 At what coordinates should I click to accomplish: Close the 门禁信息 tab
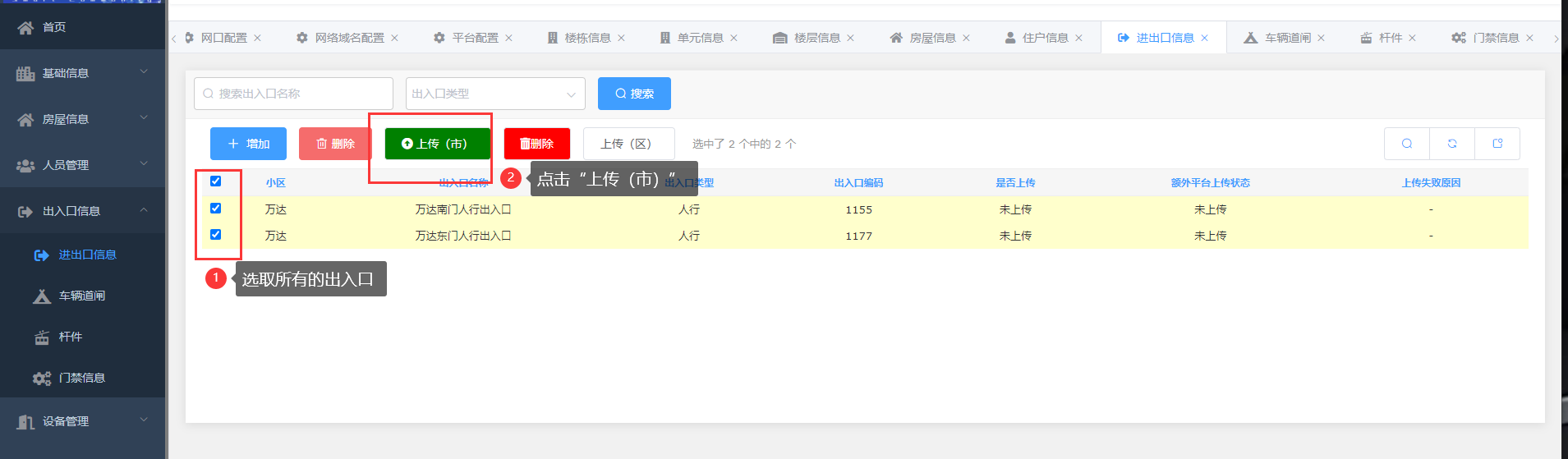(x=1529, y=38)
